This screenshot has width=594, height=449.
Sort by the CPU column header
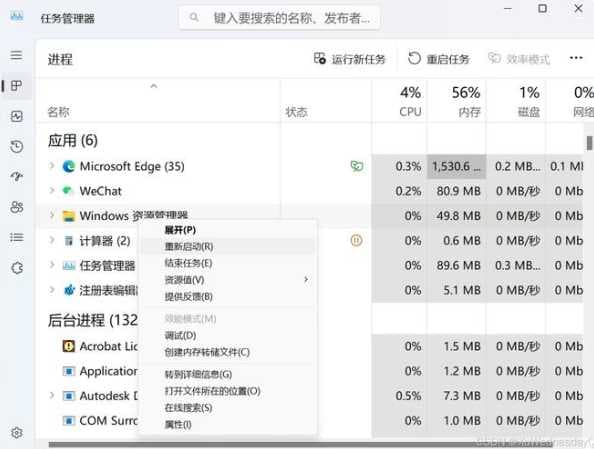[400, 102]
